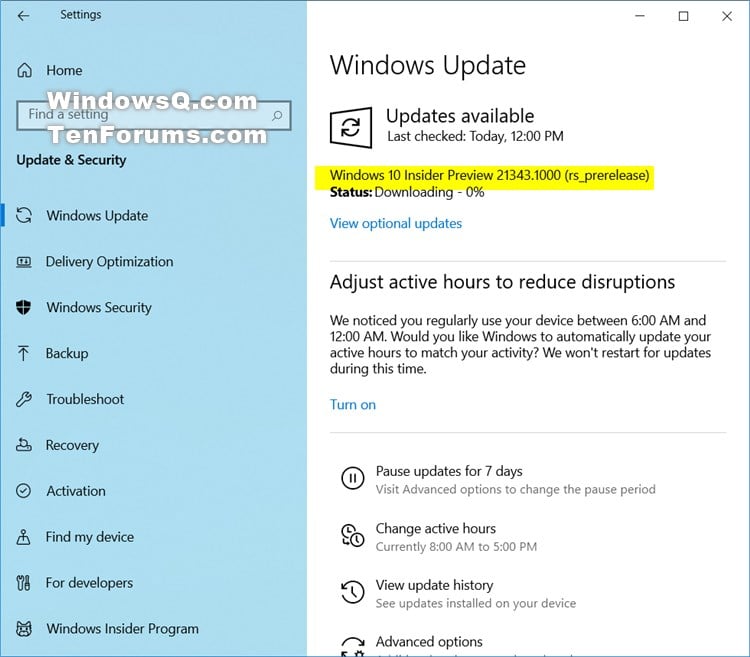Choose Pause updates for 7 days

(x=449, y=471)
